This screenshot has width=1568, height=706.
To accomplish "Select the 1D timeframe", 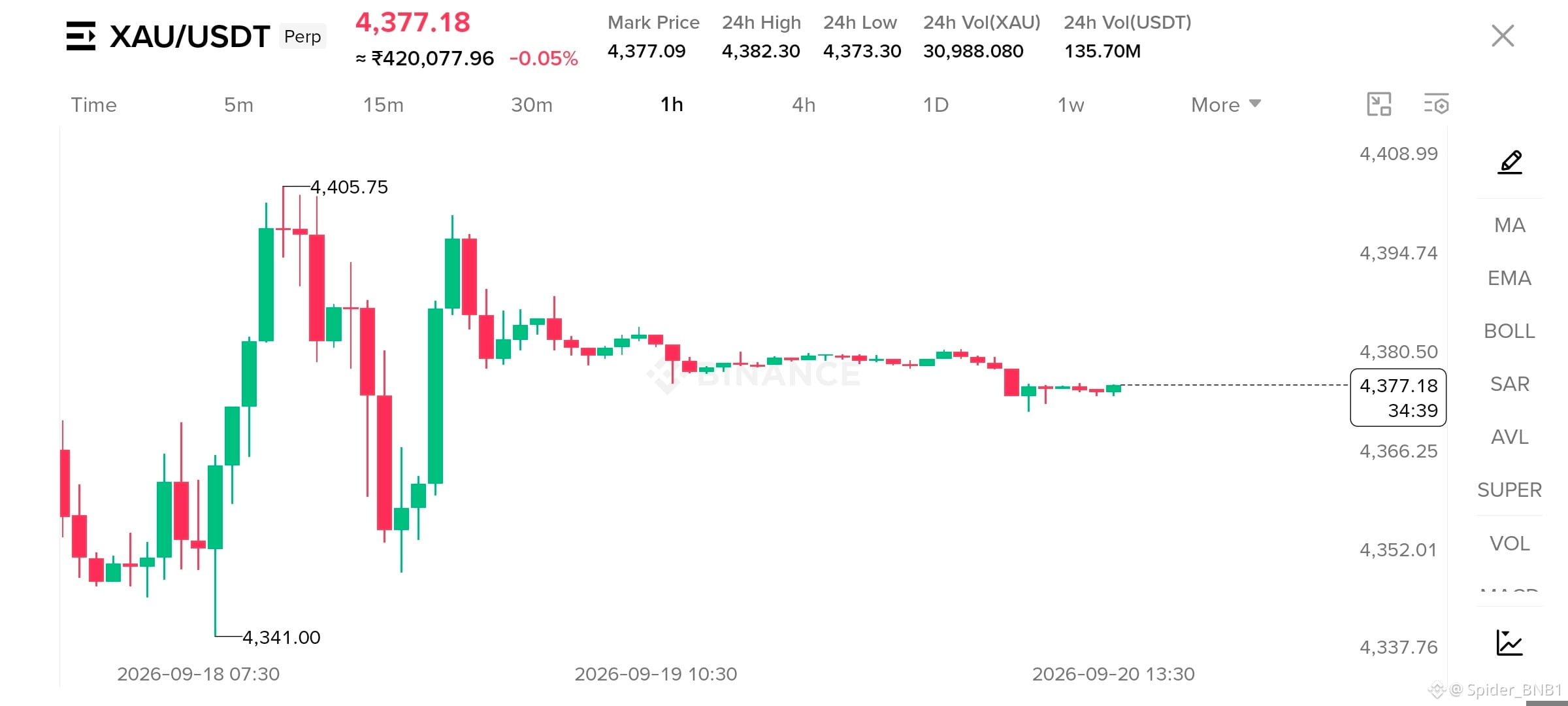I will click(x=936, y=105).
